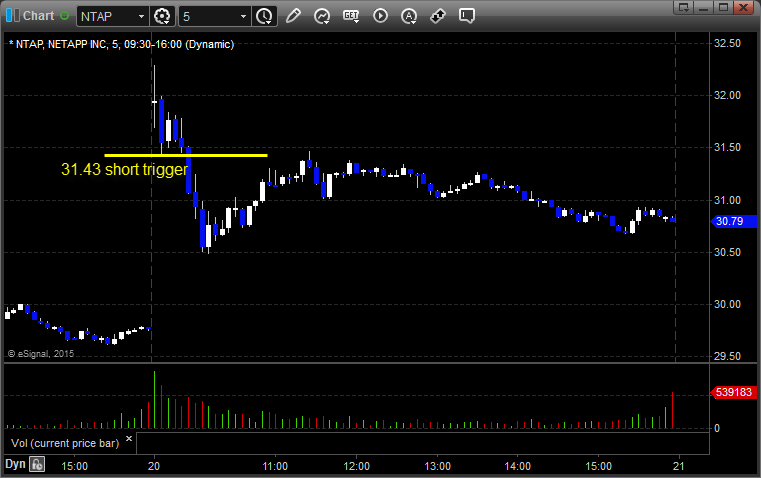Viewport: 761px width, 478px height.
Task: Click the Dyn time template label
Action: pyautogui.click(x=15, y=464)
